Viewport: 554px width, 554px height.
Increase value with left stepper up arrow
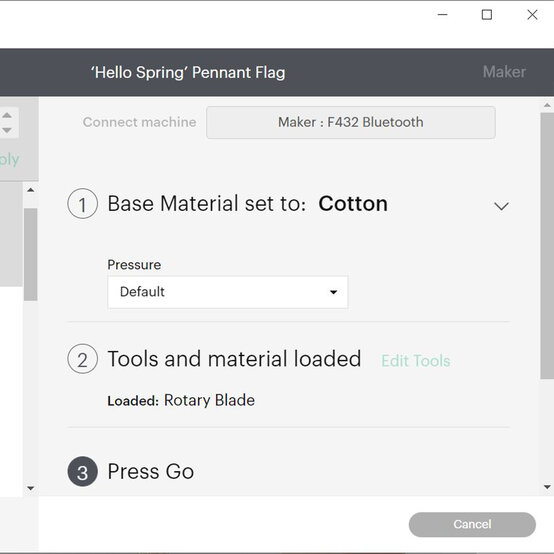tap(7, 115)
